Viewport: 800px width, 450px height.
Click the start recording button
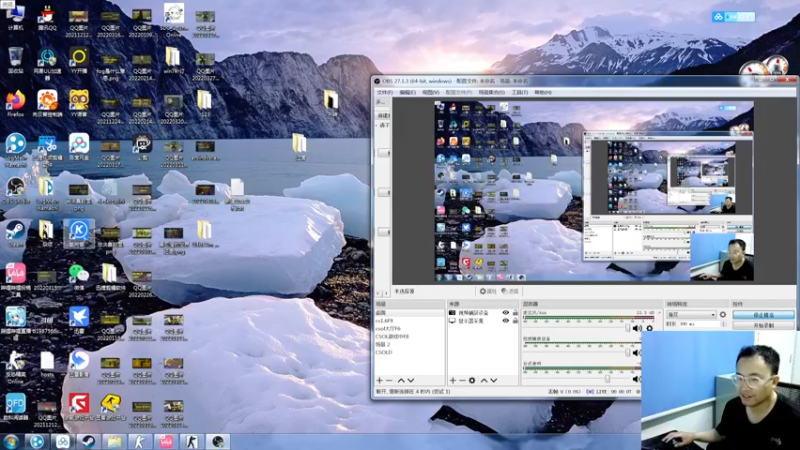click(763, 325)
